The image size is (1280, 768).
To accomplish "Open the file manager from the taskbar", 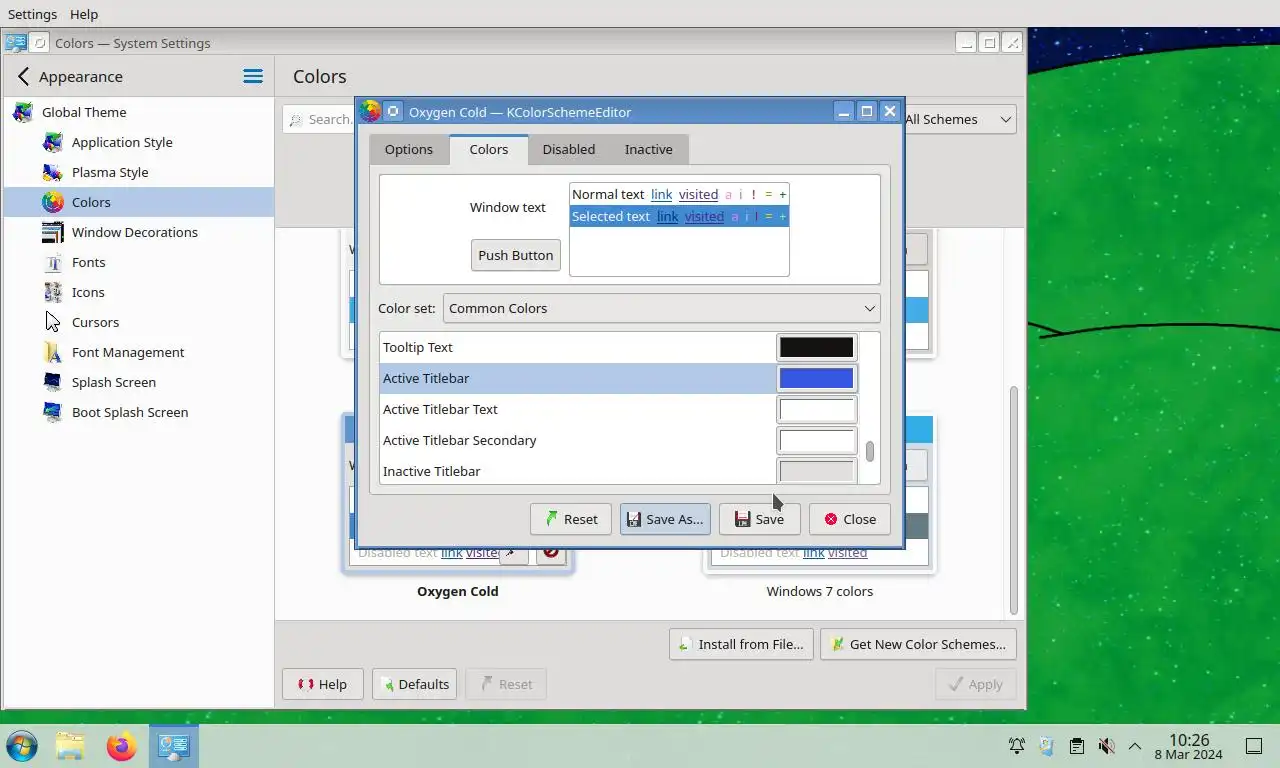I will tap(70, 746).
